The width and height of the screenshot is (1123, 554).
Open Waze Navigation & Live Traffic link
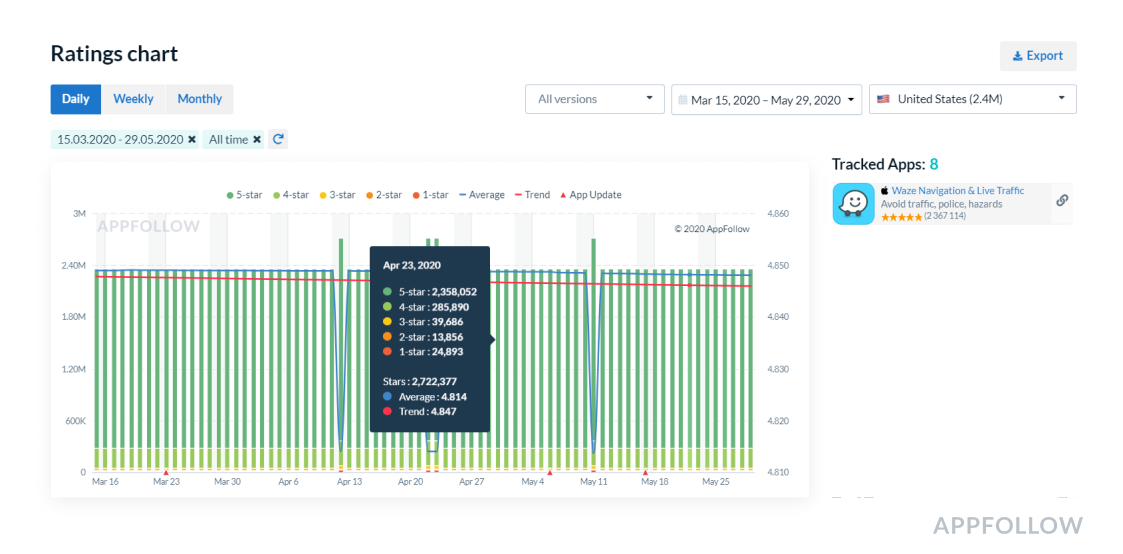point(957,190)
